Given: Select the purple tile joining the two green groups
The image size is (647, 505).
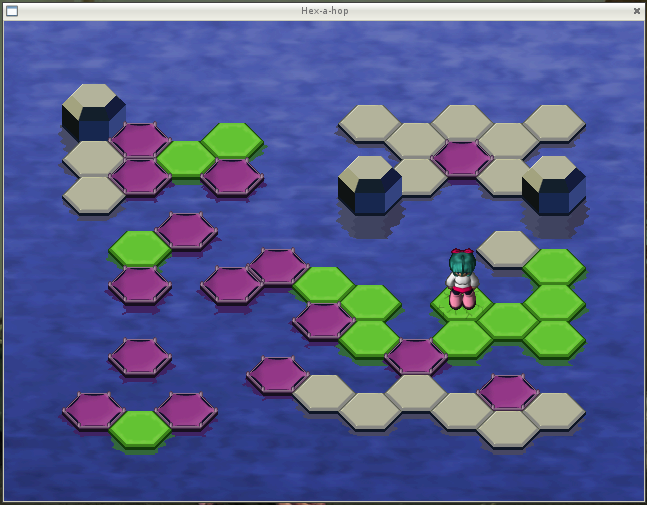Looking at the screenshot, I should point(416,356).
